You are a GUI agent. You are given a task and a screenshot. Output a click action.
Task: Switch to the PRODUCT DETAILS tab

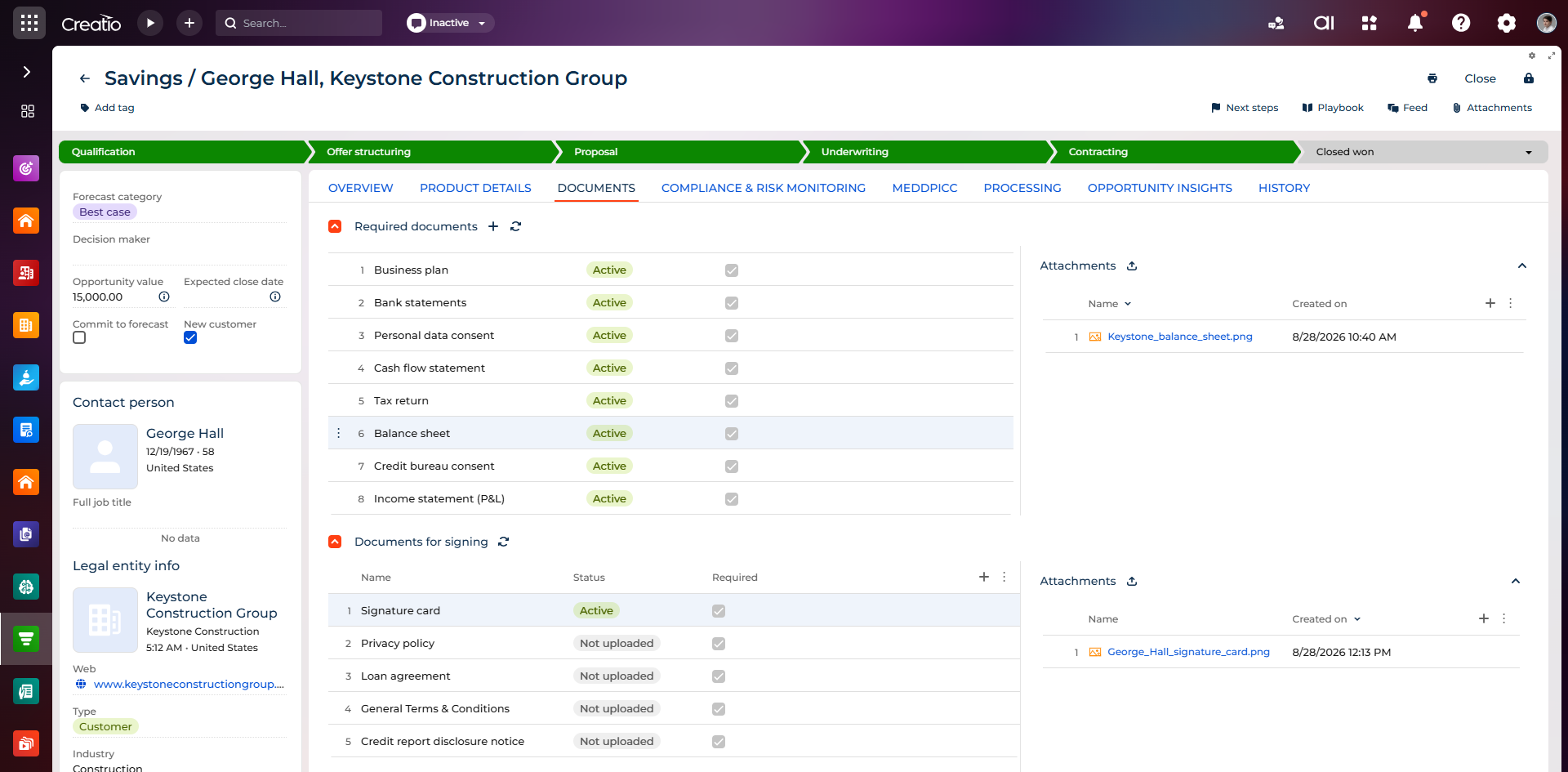pyautogui.click(x=475, y=188)
